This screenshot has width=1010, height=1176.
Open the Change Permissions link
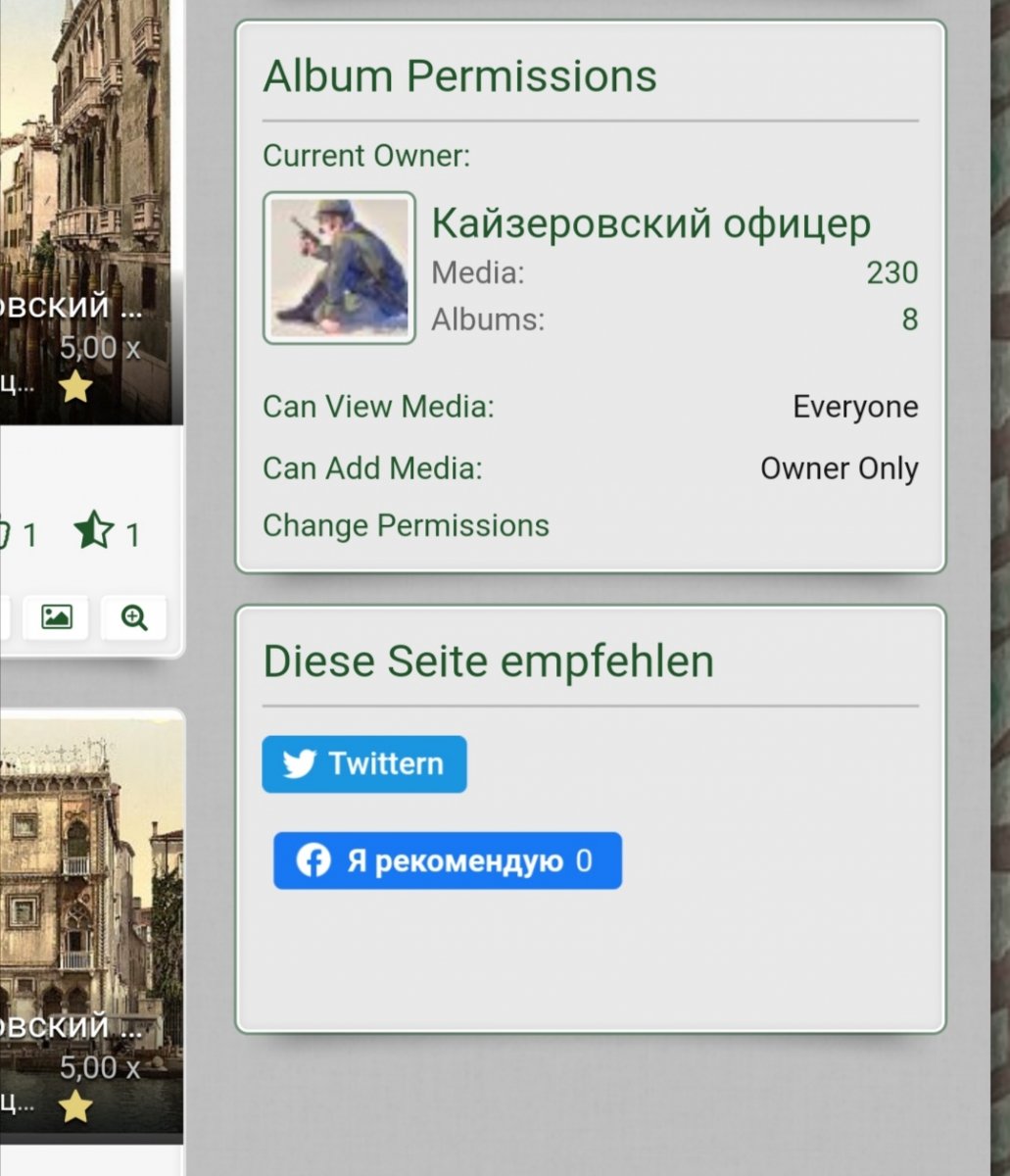406,525
